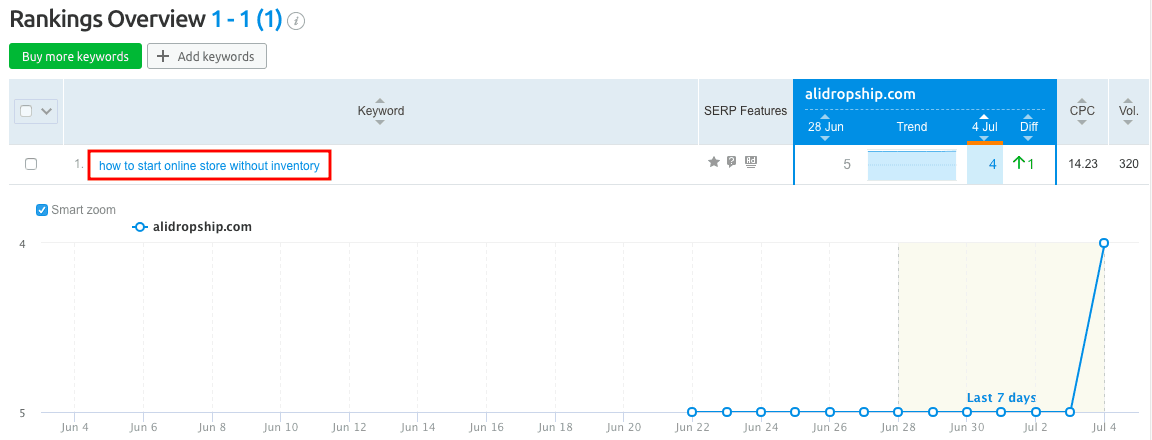Click the Diff column header
The image size is (1152, 440).
coord(1029,127)
